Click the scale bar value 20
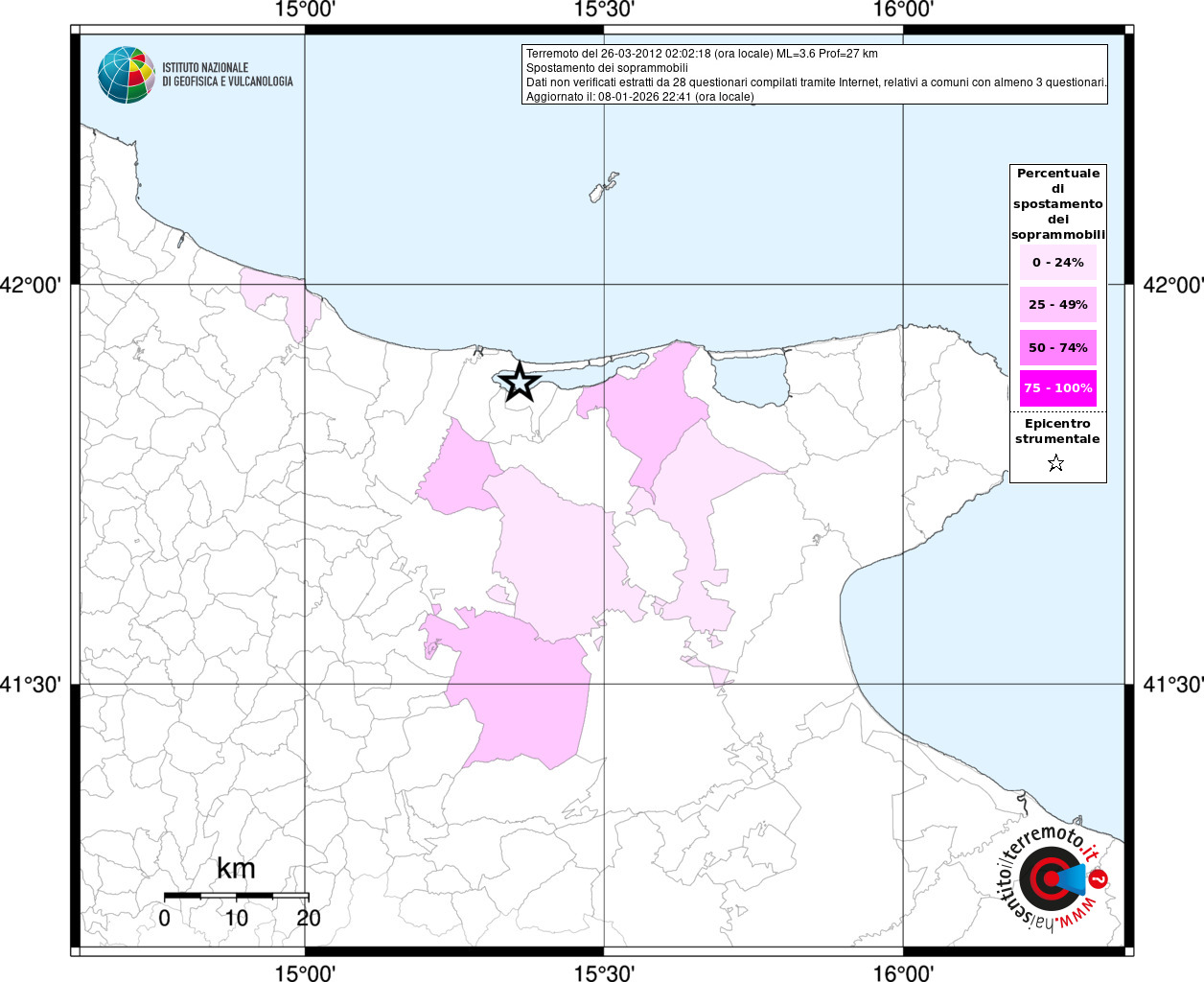 pos(309,918)
